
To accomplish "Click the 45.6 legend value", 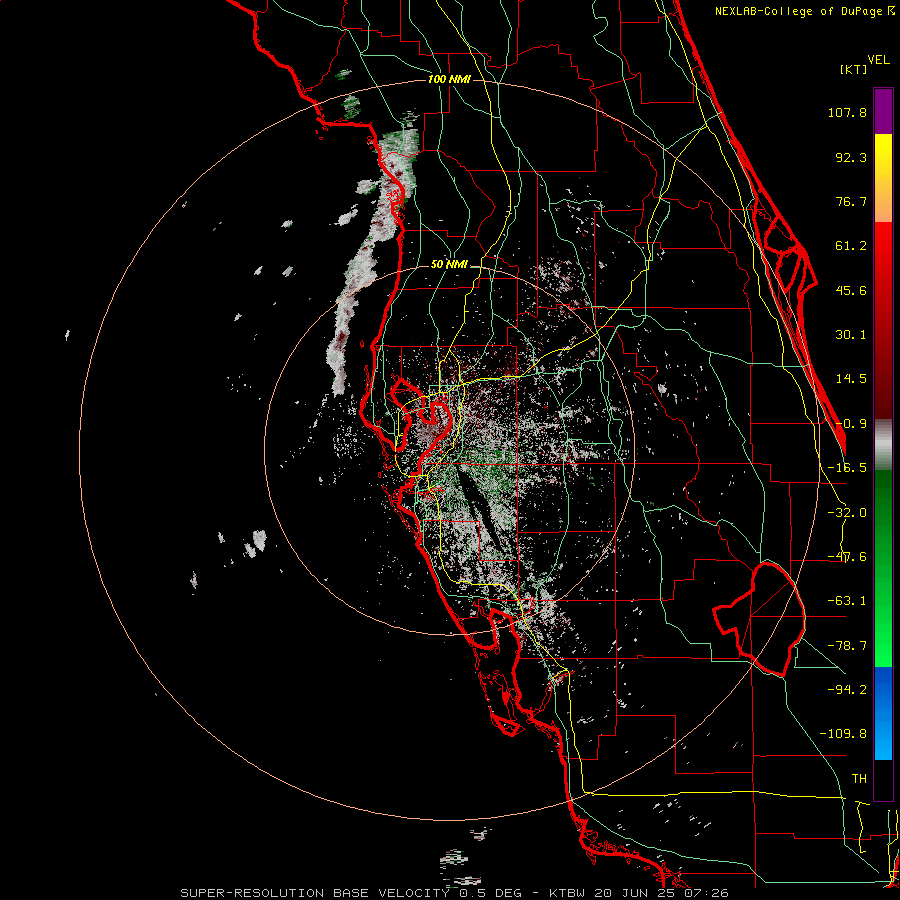I will tap(851, 290).
